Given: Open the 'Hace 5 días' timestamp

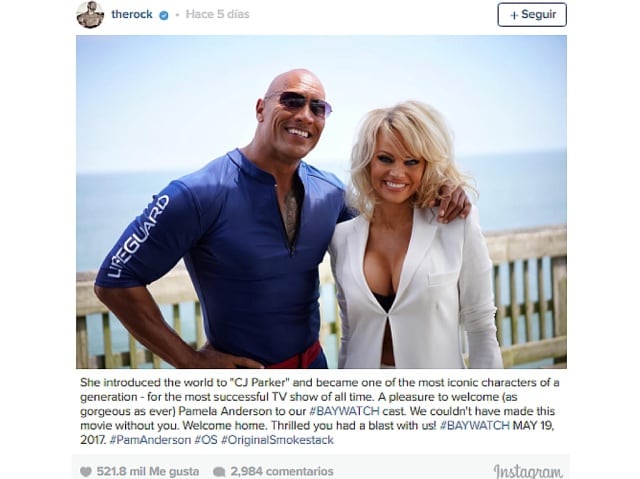Looking at the screenshot, I should (218, 14).
